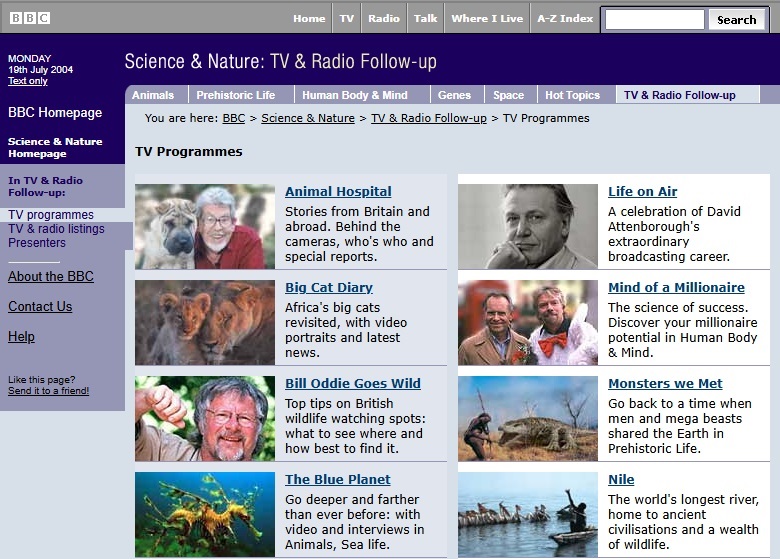Select the Bill Oddie Goes Wild photo
780x559 pixels.
click(205, 418)
